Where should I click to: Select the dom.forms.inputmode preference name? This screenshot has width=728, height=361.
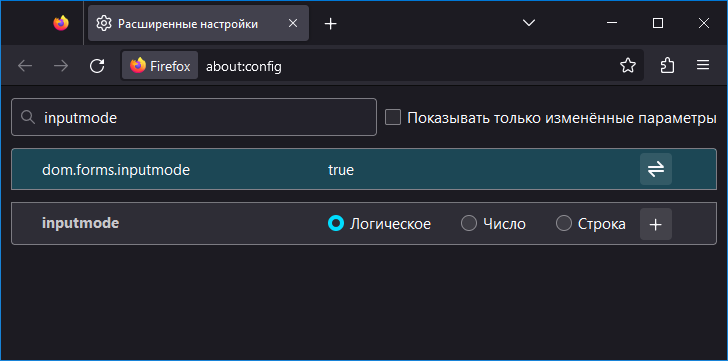click(x=116, y=170)
